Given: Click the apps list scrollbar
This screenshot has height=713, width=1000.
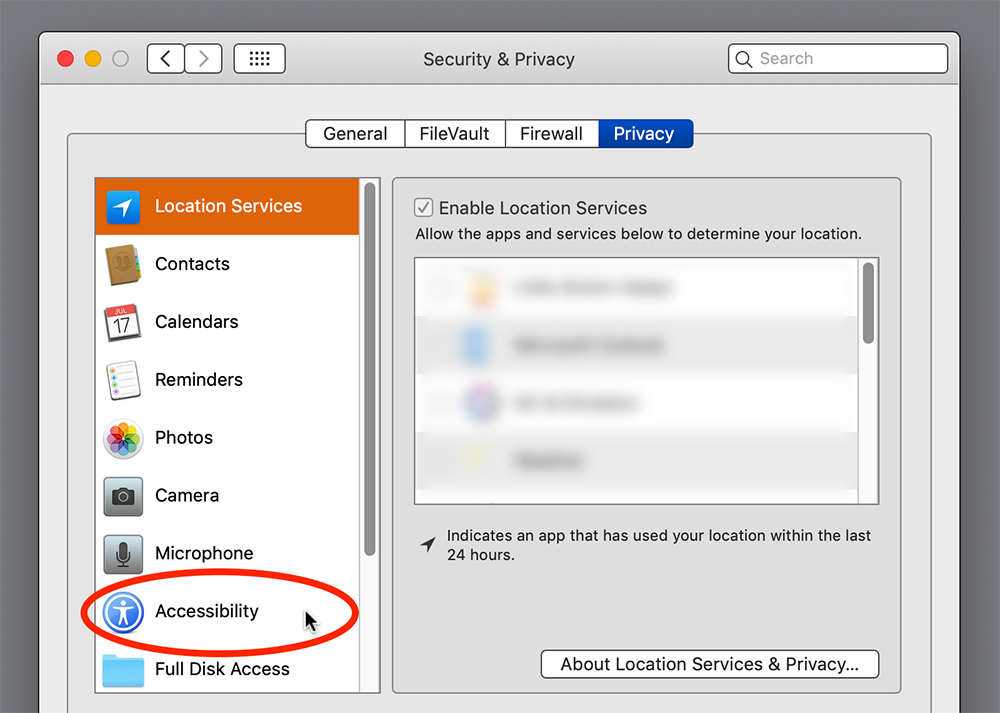Looking at the screenshot, I should click(869, 302).
